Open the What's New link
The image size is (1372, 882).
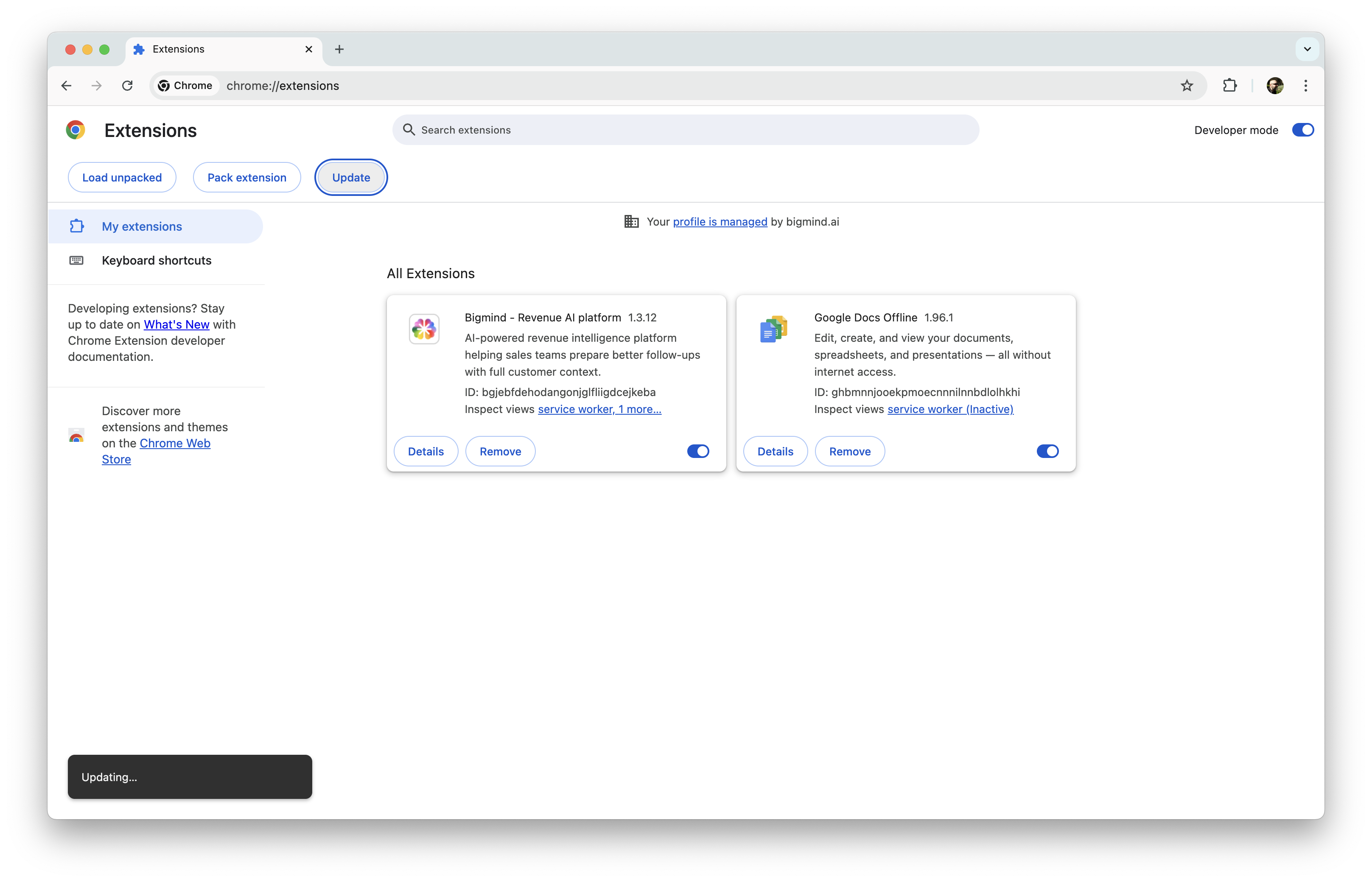coord(176,324)
